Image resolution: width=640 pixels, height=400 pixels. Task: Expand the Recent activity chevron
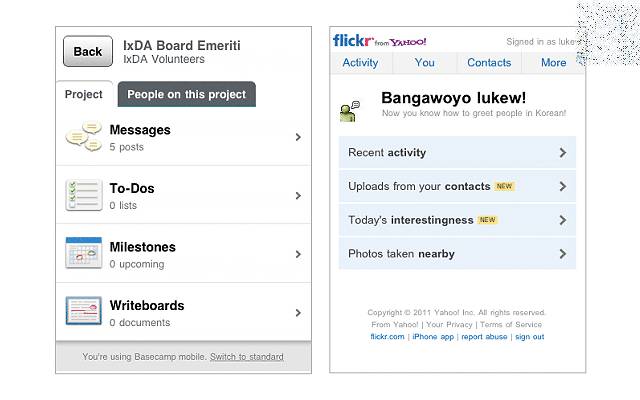tap(563, 153)
